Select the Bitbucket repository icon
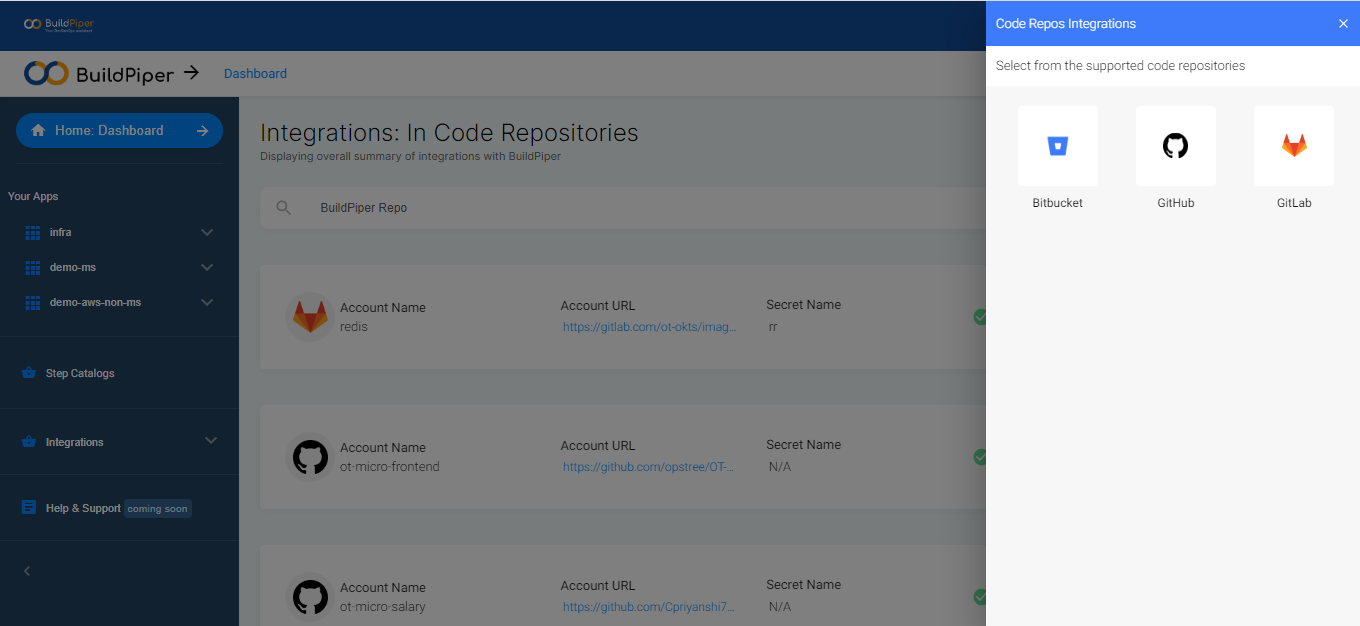This screenshot has width=1360, height=626. click(x=1058, y=146)
